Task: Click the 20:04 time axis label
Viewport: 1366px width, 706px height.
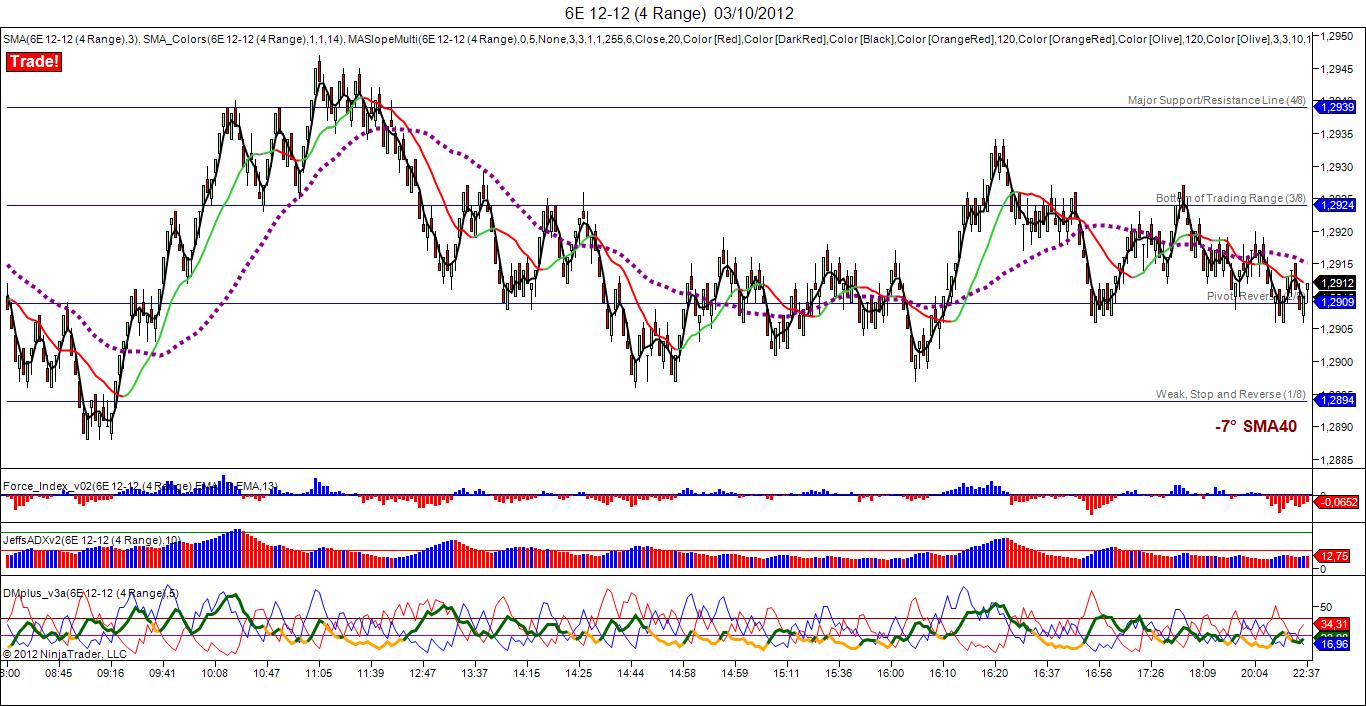Action: pyautogui.click(x=1254, y=674)
